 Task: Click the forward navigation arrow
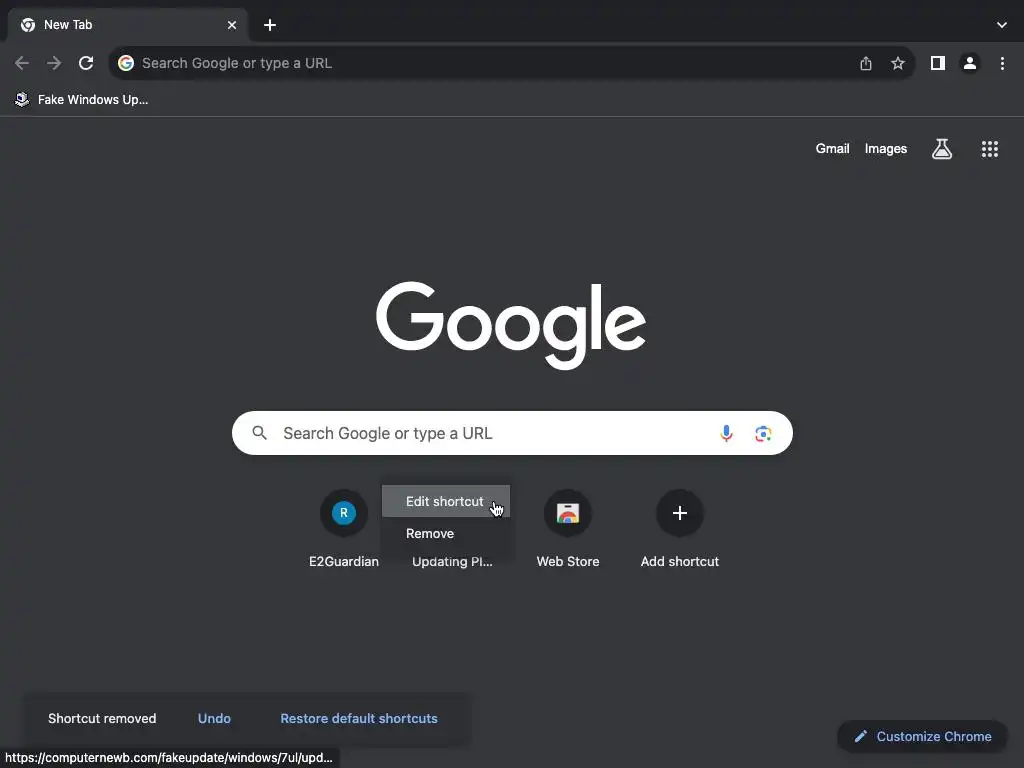pyautogui.click(x=54, y=63)
